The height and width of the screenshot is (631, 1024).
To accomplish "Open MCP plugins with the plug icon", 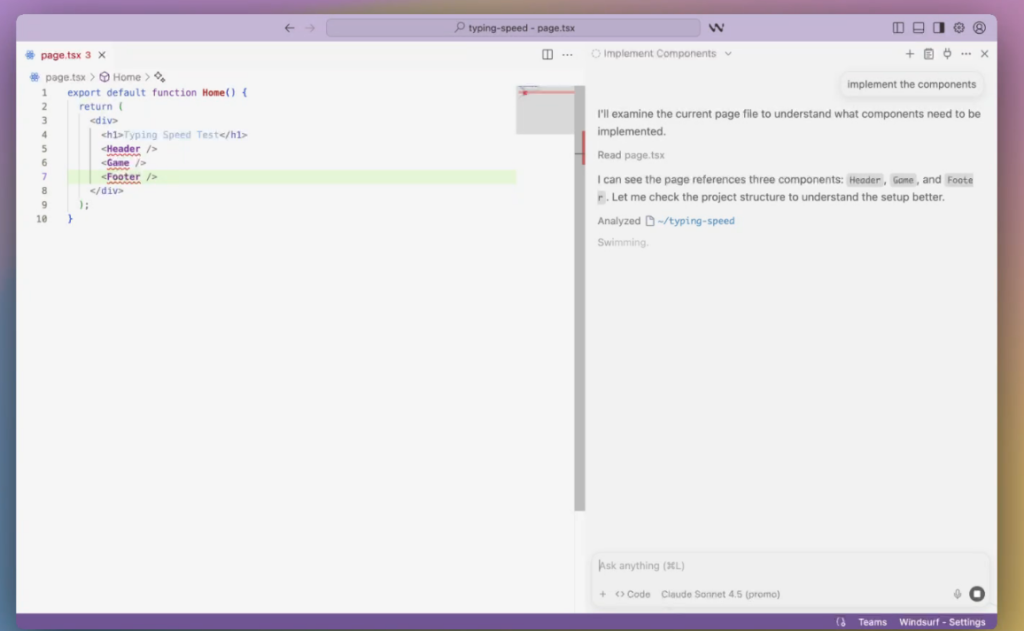I will point(946,54).
